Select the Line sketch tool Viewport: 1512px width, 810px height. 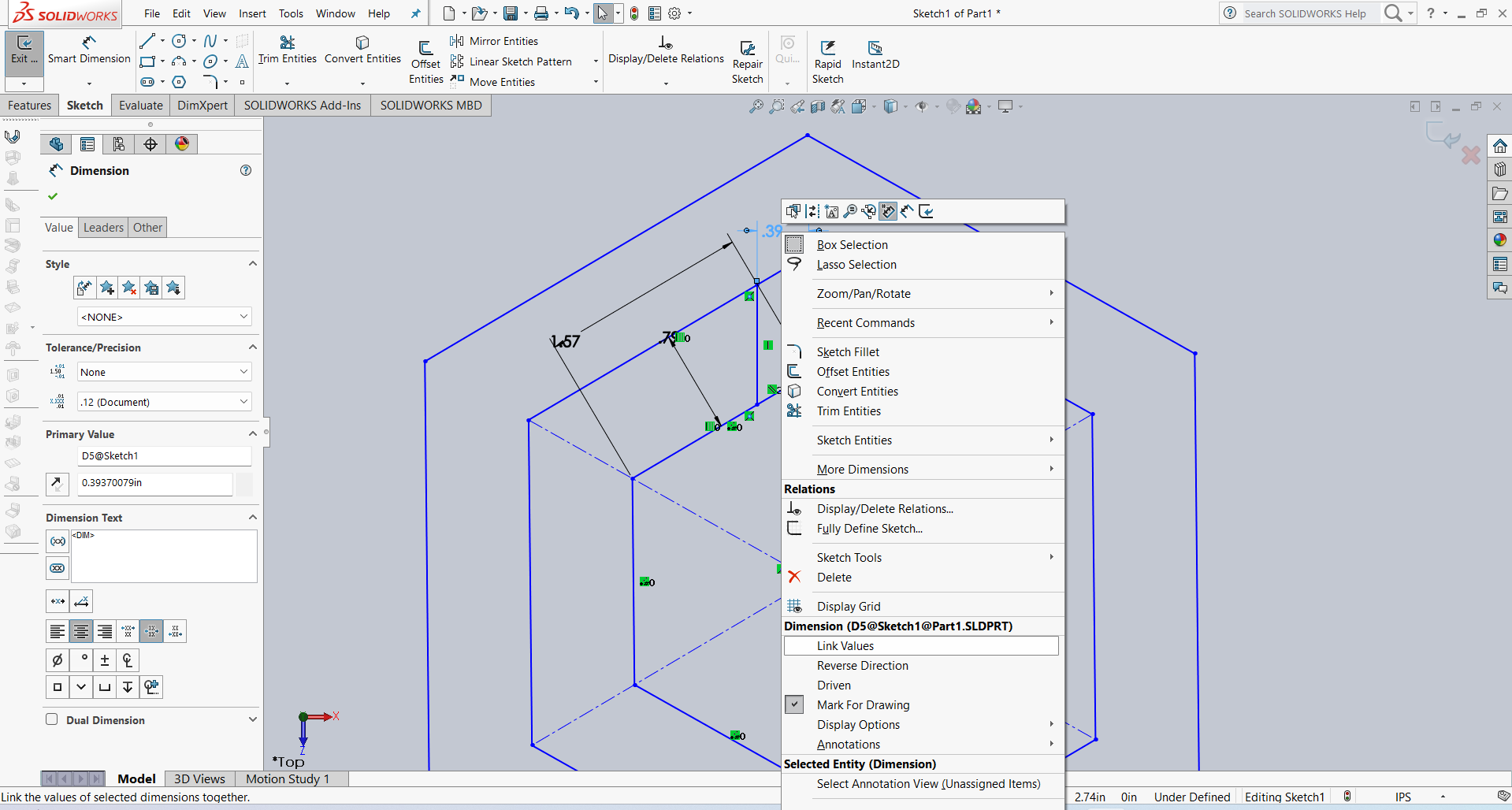click(x=147, y=40)
